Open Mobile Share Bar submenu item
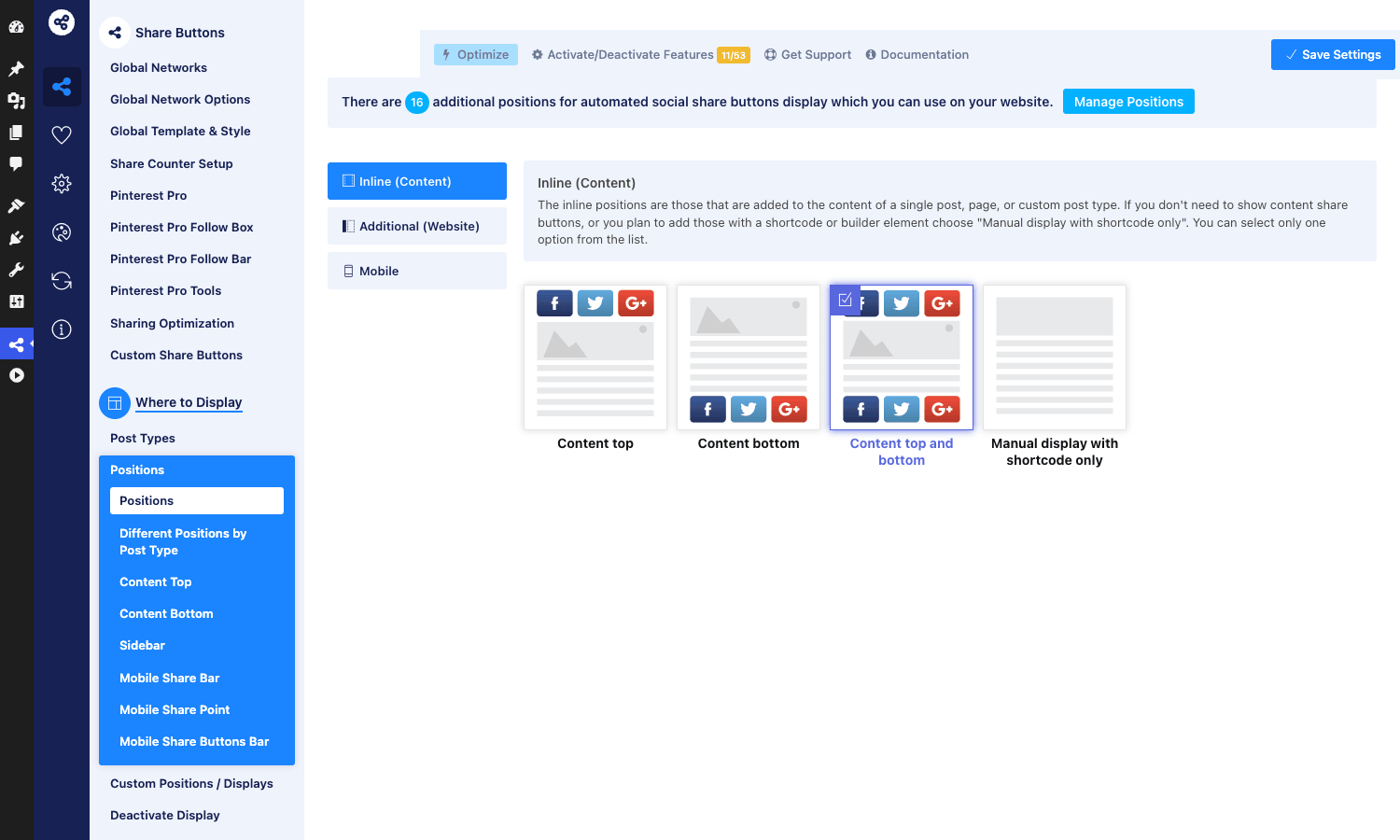 (x=170, y=678)
